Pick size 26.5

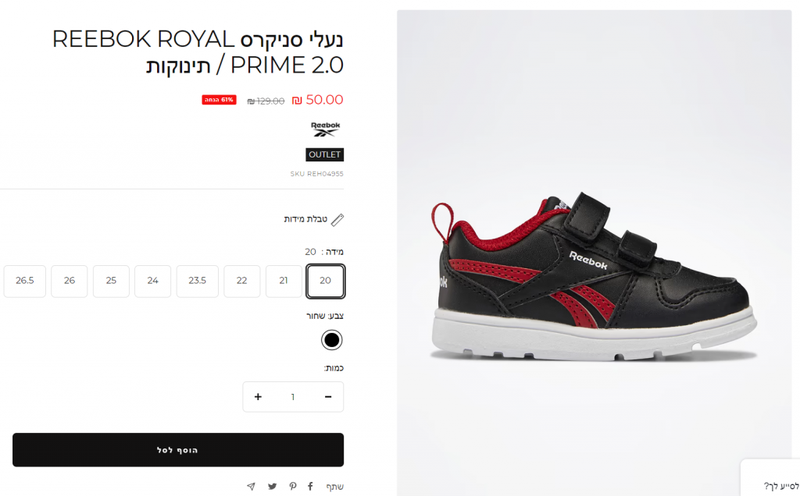click(x=24, y=281)
